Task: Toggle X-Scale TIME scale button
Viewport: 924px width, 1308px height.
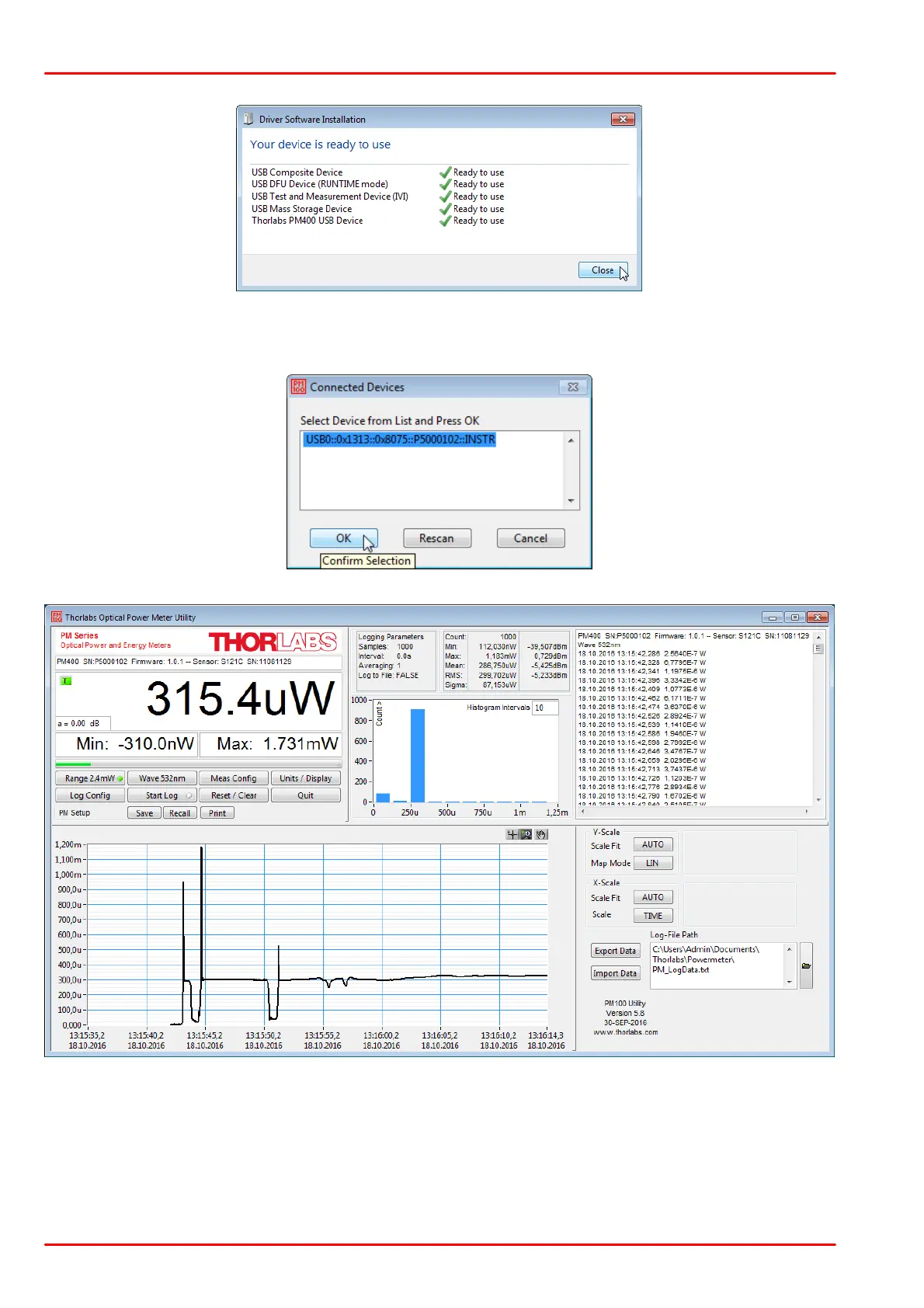Action: tap(652, 916)
